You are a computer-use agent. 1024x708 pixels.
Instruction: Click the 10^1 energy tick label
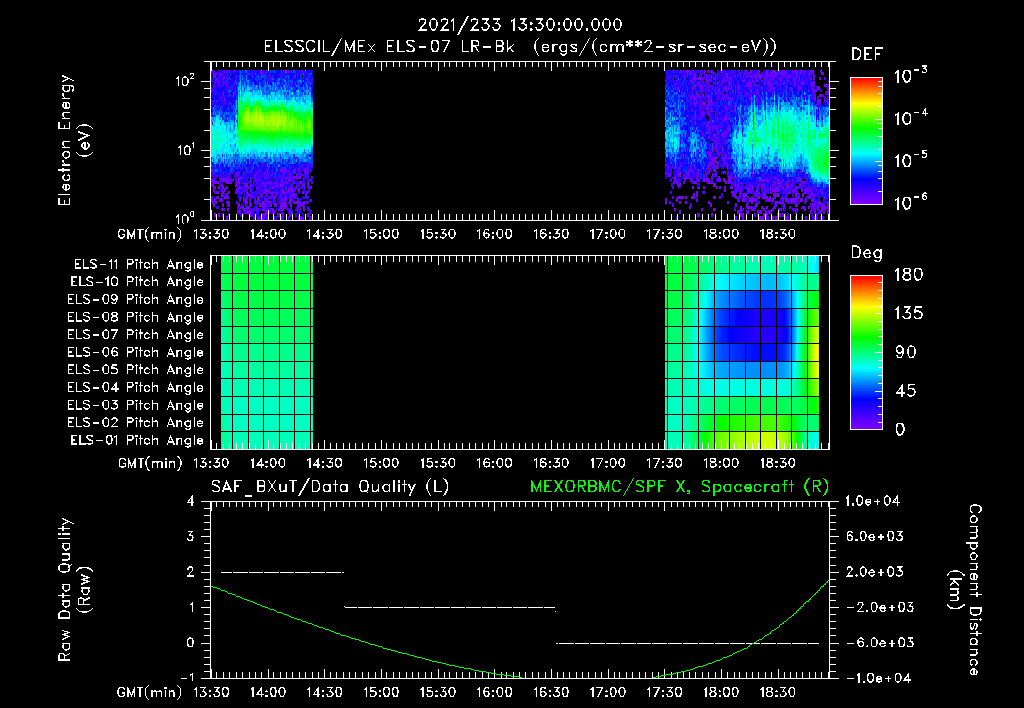click(x=185, y=150)
